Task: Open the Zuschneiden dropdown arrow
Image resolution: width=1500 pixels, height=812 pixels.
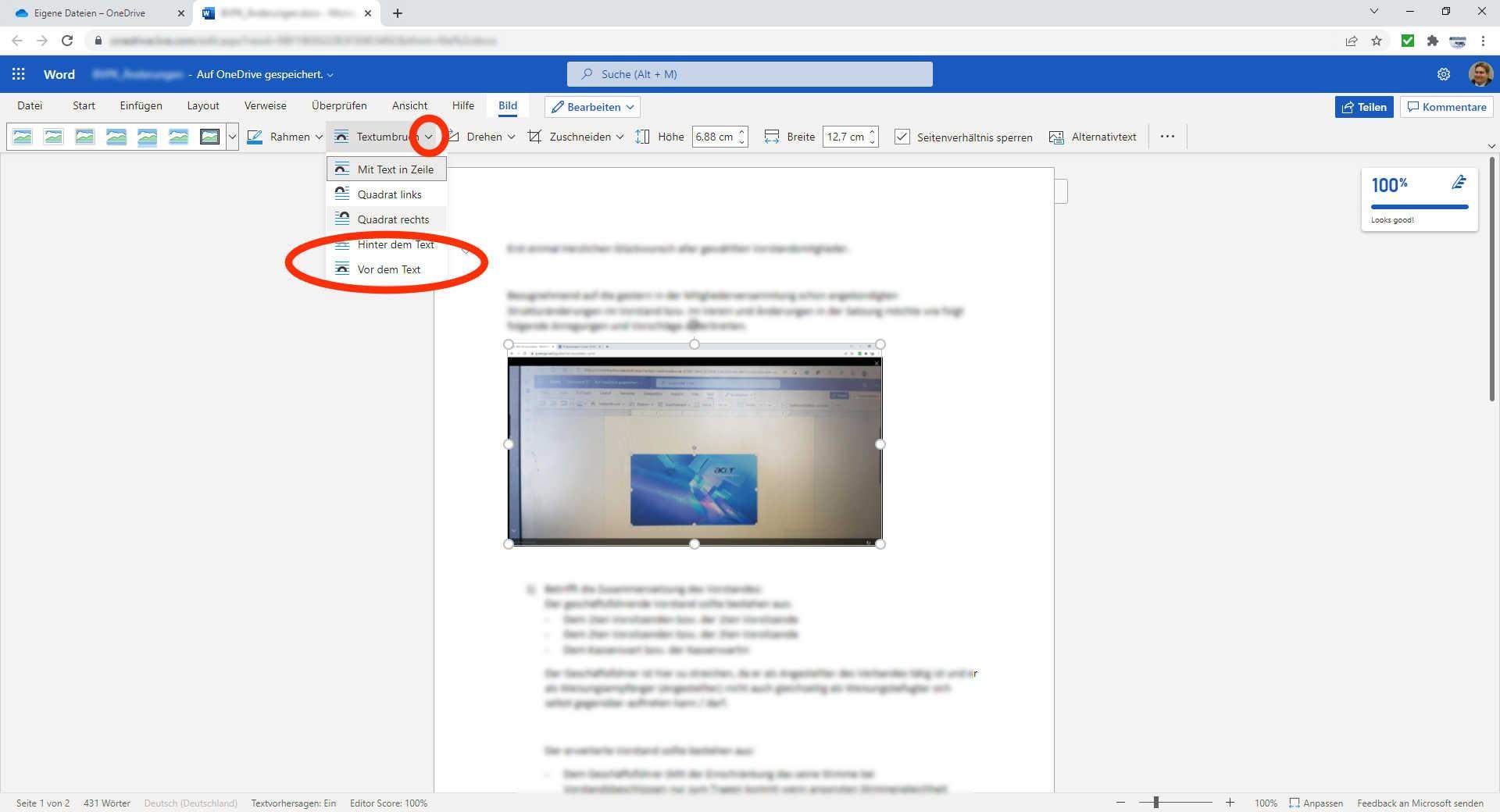Action: coord(620,137)
